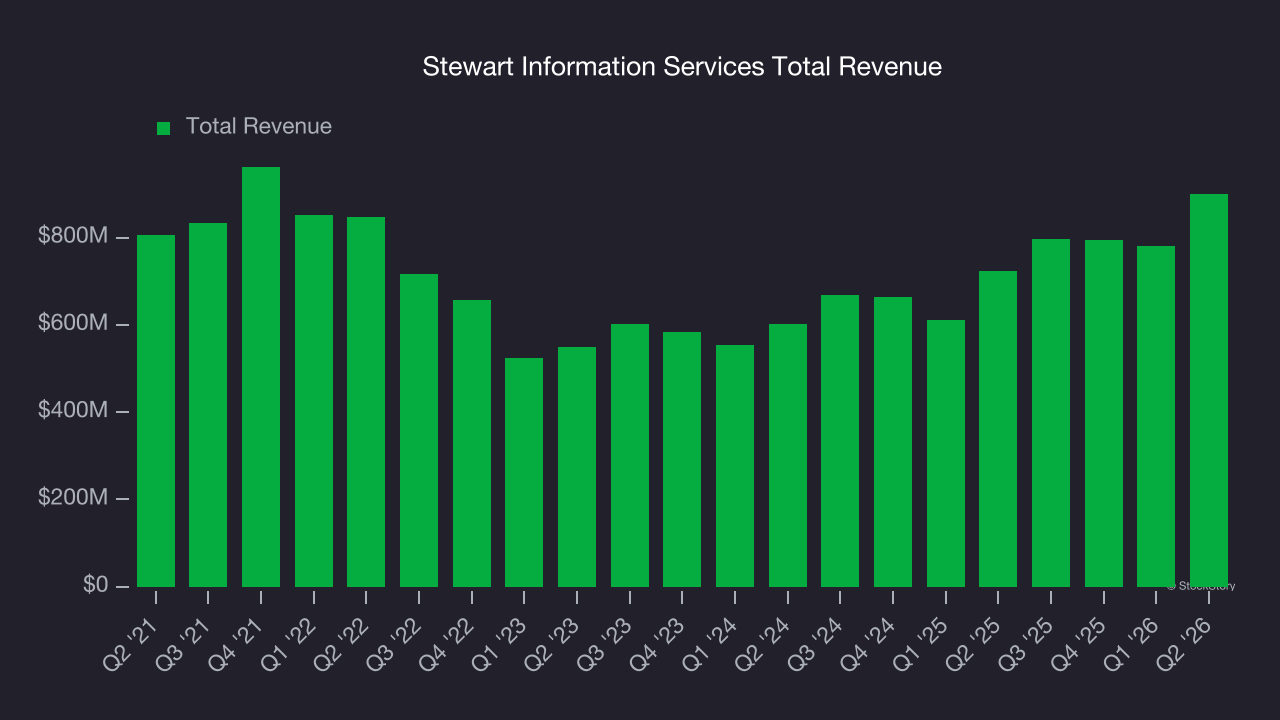Select the Q3 '21 revenue bar
Screen dimensions: 1280x720
point(208,405)
